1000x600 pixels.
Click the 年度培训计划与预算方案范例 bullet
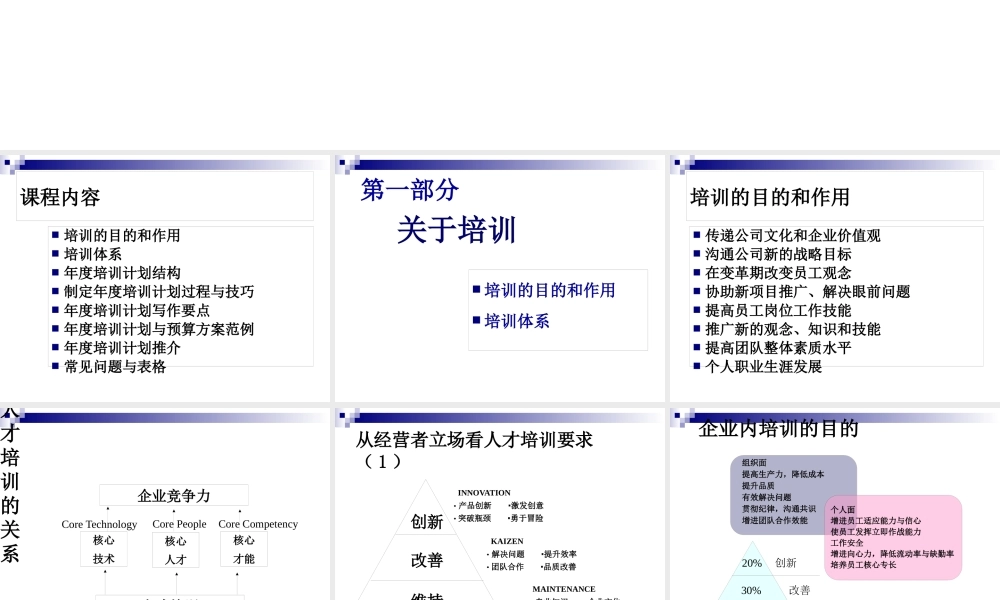(159, 329)
